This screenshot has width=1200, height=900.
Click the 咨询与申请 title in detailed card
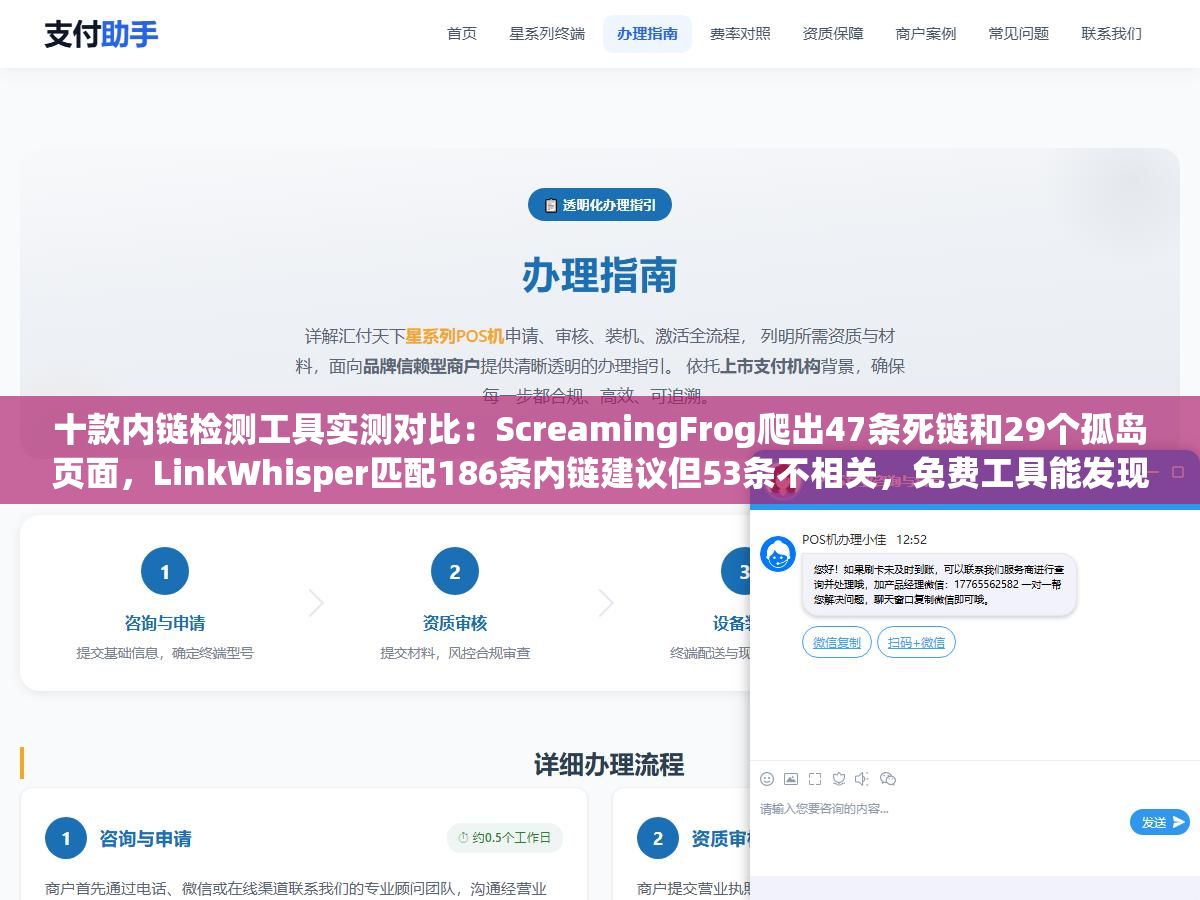[146, 839]
